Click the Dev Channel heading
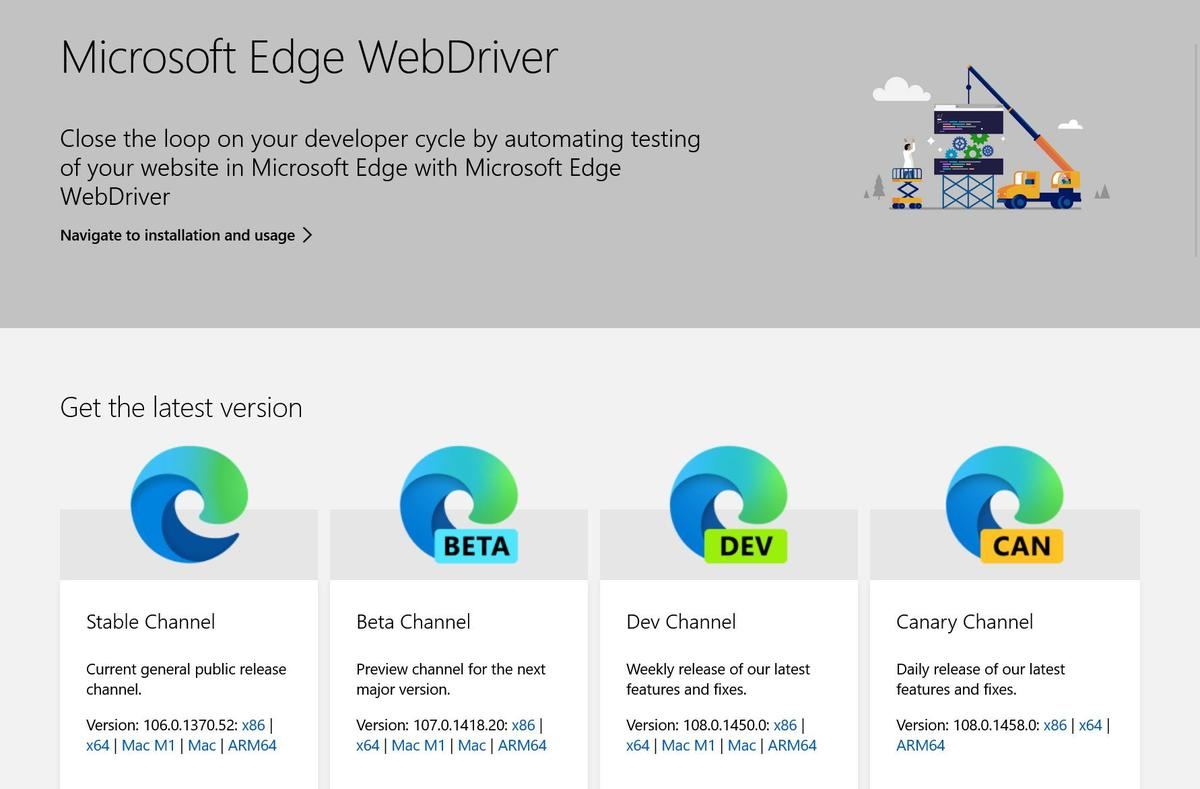The image size is (1200, 789). pyautogui.click(x=681, y=622)
